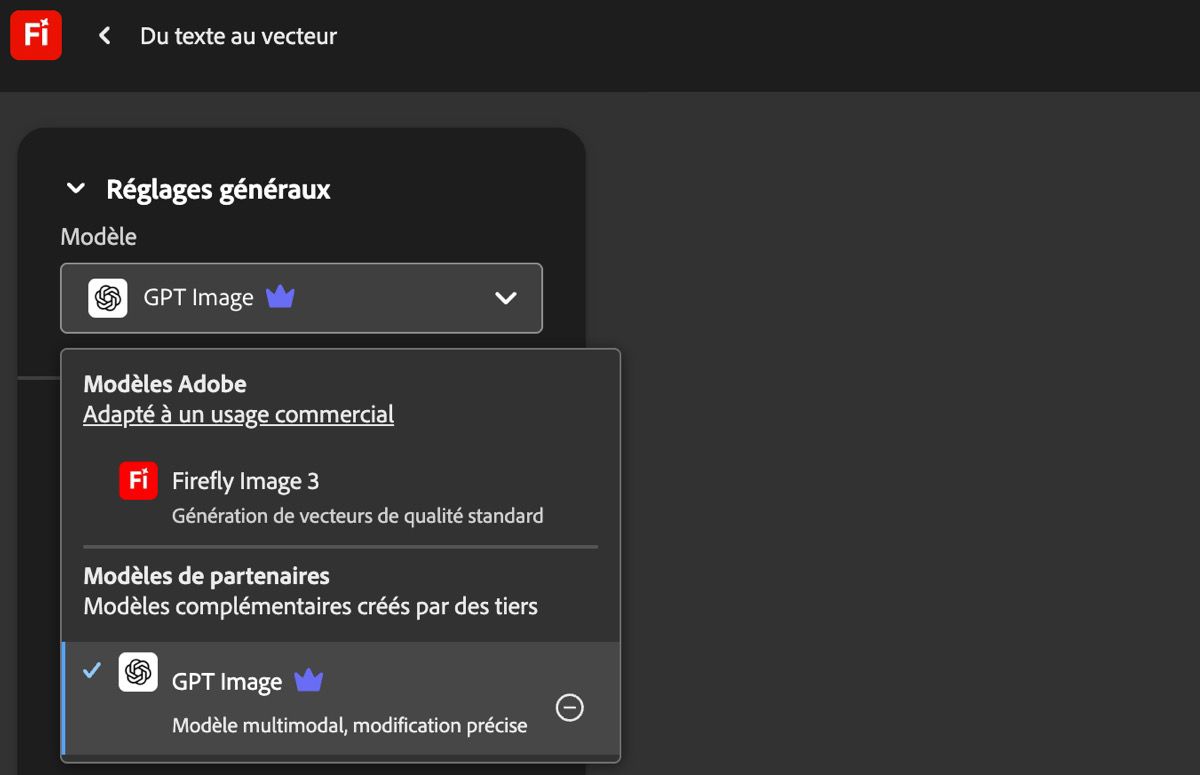Click the circled minus icon on GPT Image row

(569, 708)
